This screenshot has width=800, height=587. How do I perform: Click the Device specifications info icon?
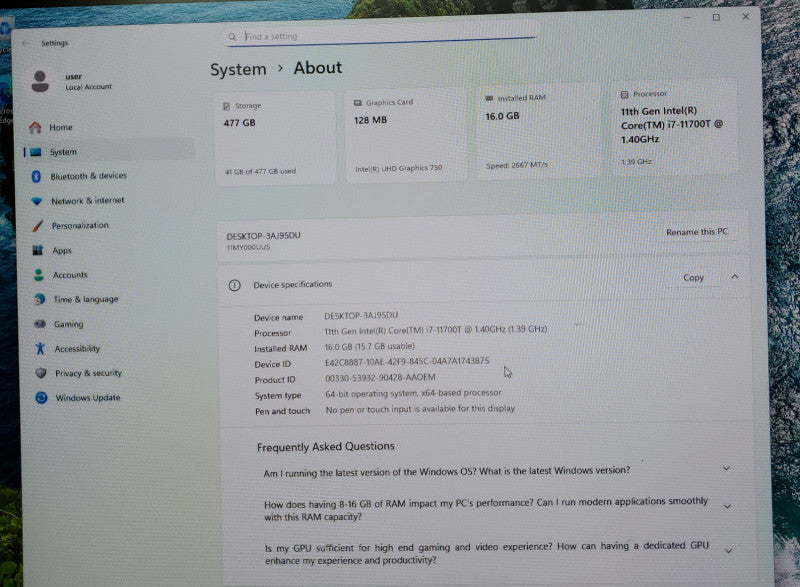[x=234, y=286]
